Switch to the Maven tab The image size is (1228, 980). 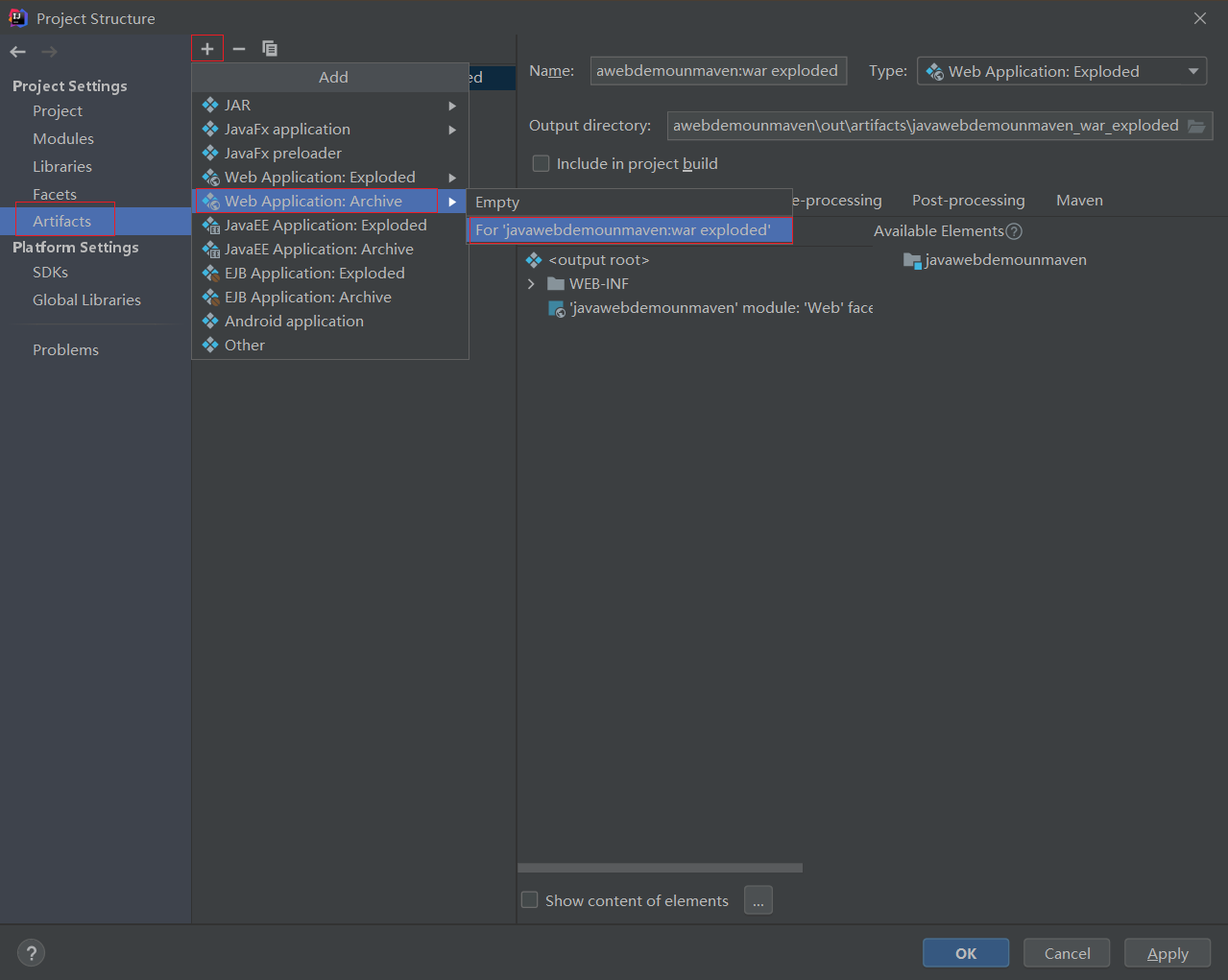click(1079, 201)
